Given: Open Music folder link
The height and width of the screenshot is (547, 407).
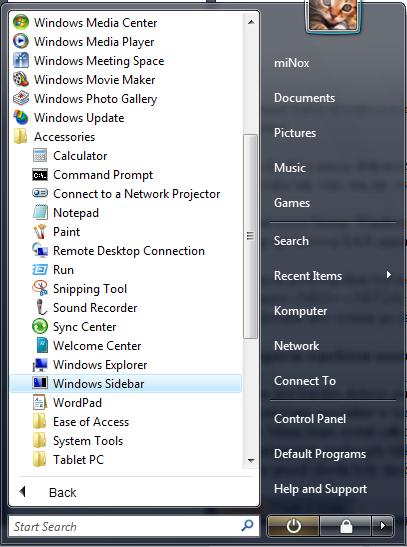Looking at the screenshot, I should pyautogui.click(x=289, y=167).
